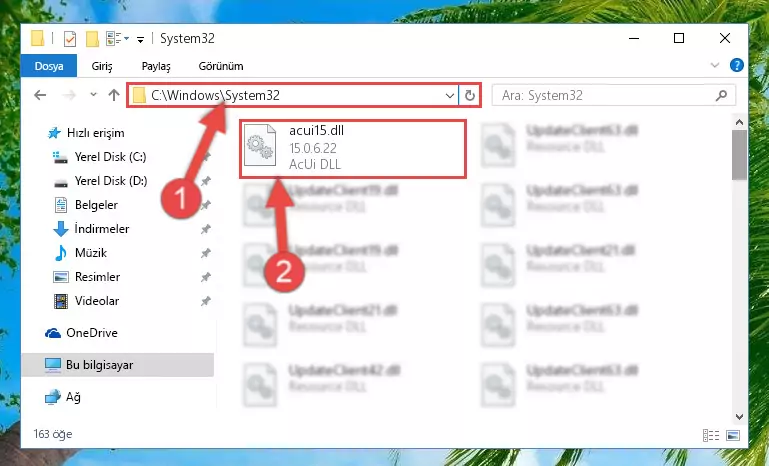Select Bu bilgisayar in navigation pane

point(118,365)
